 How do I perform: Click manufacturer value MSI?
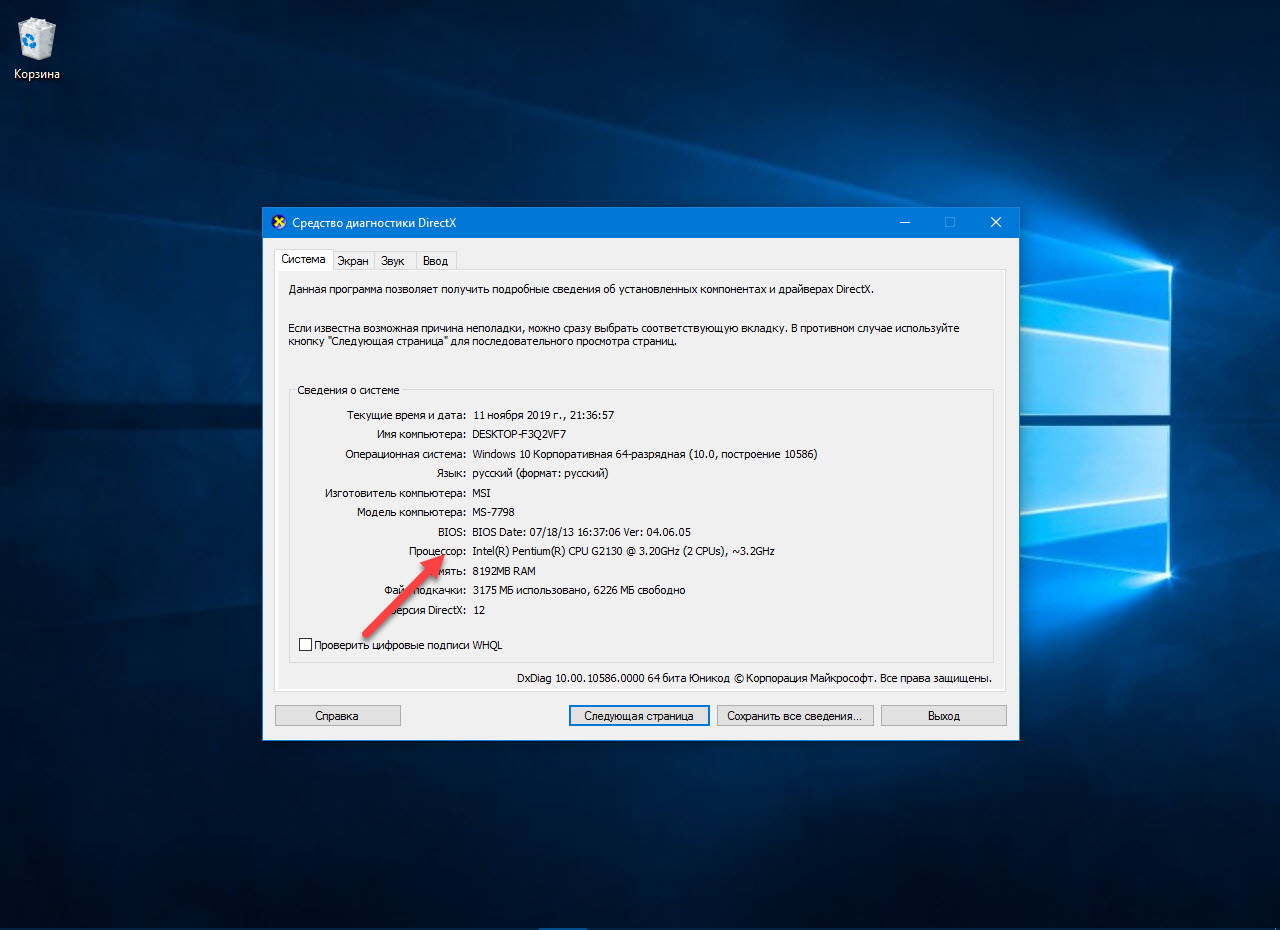(x=481, y=493)
